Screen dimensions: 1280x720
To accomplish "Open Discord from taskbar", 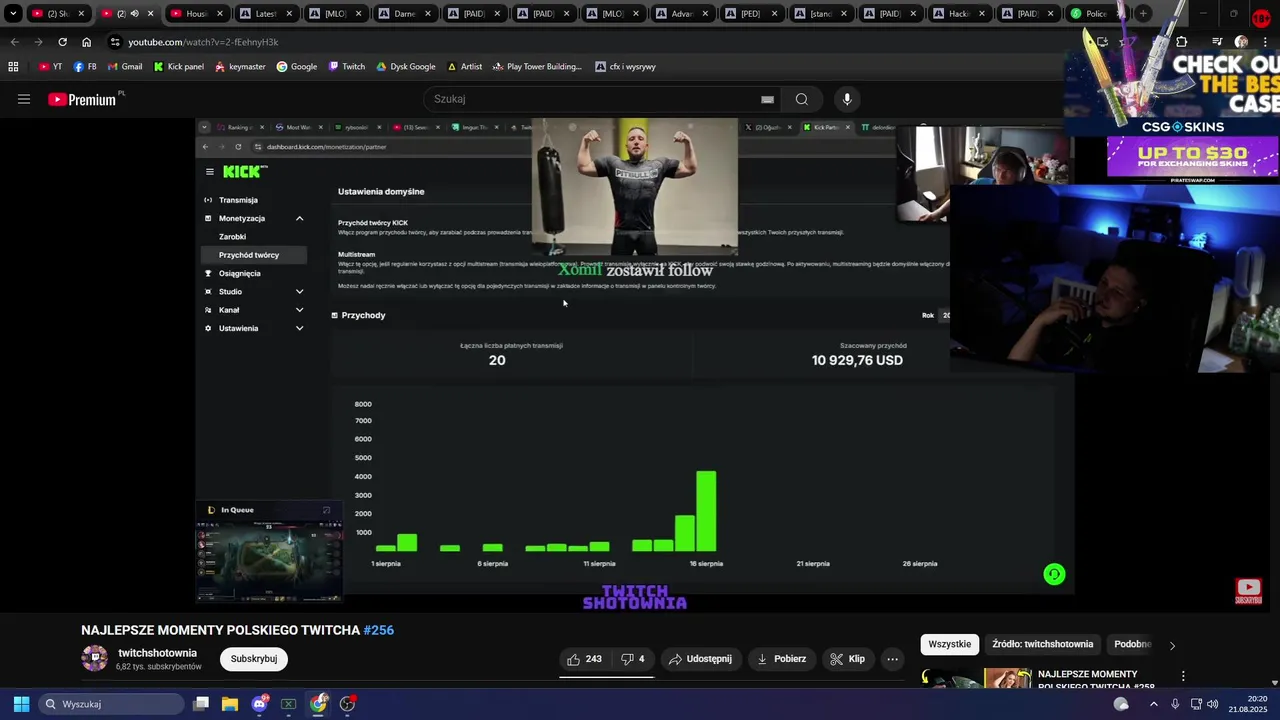I will (260, 704).
